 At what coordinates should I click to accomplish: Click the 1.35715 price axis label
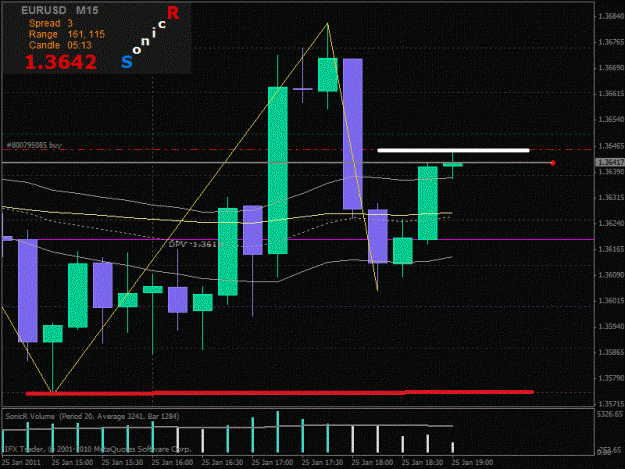[x=611, y=404]
